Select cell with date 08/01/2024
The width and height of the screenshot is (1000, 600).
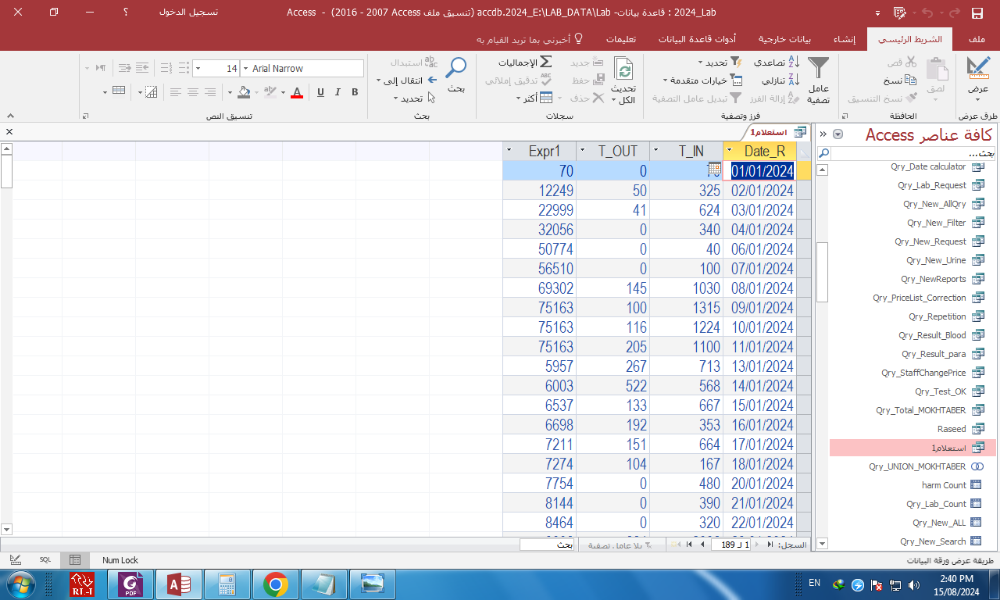[x=761, y=288]
